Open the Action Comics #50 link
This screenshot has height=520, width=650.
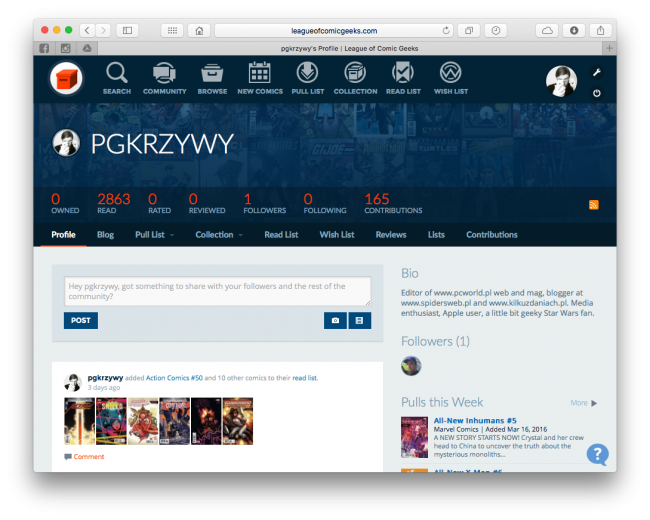(x=174, y=378)
